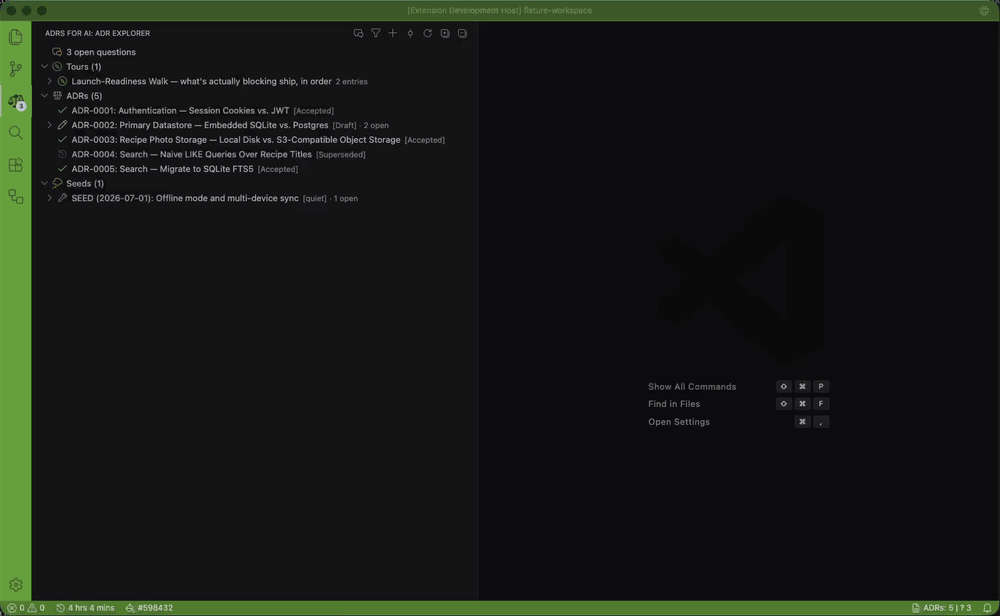Click the checkmark icon of ADR-0001
The image size is (1000, 616).
click(62, 110)
